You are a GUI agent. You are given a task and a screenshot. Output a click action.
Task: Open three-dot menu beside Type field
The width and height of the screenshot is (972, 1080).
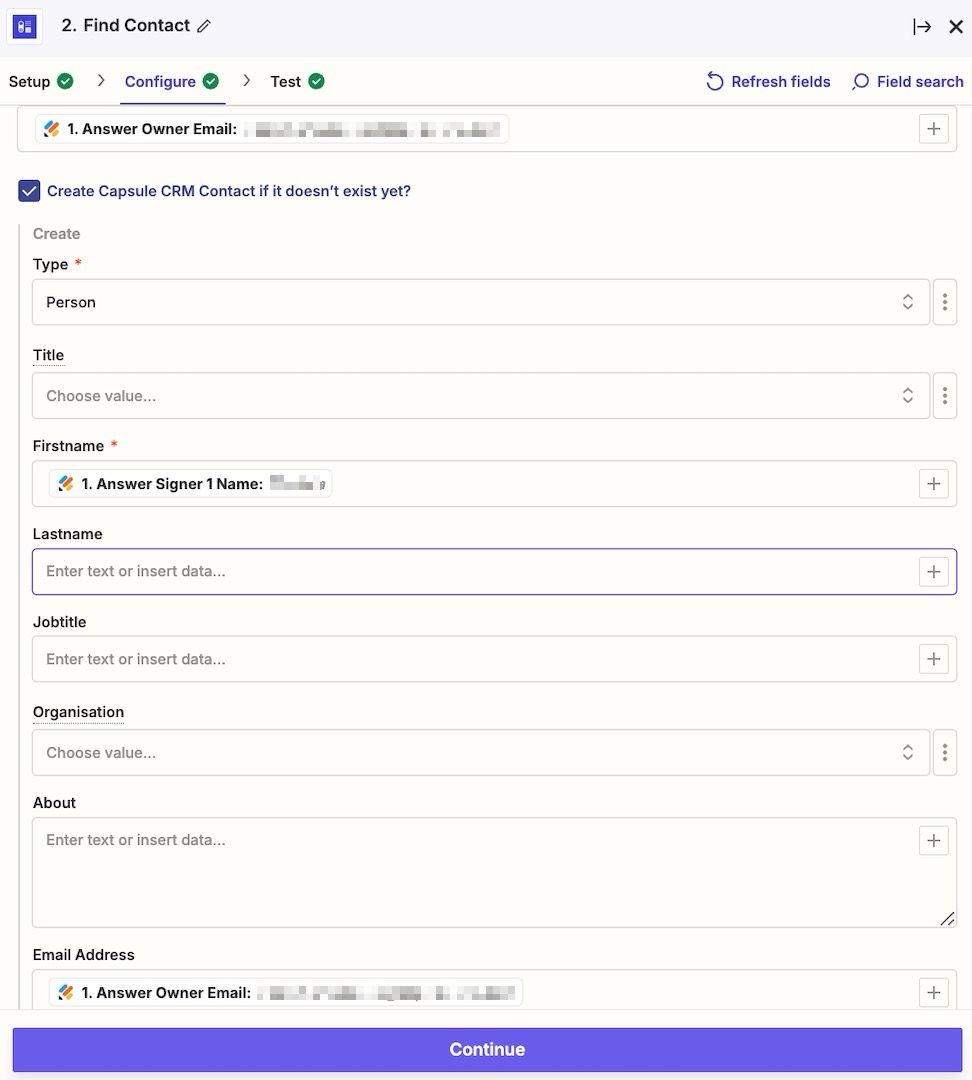(x=944, y=302)
